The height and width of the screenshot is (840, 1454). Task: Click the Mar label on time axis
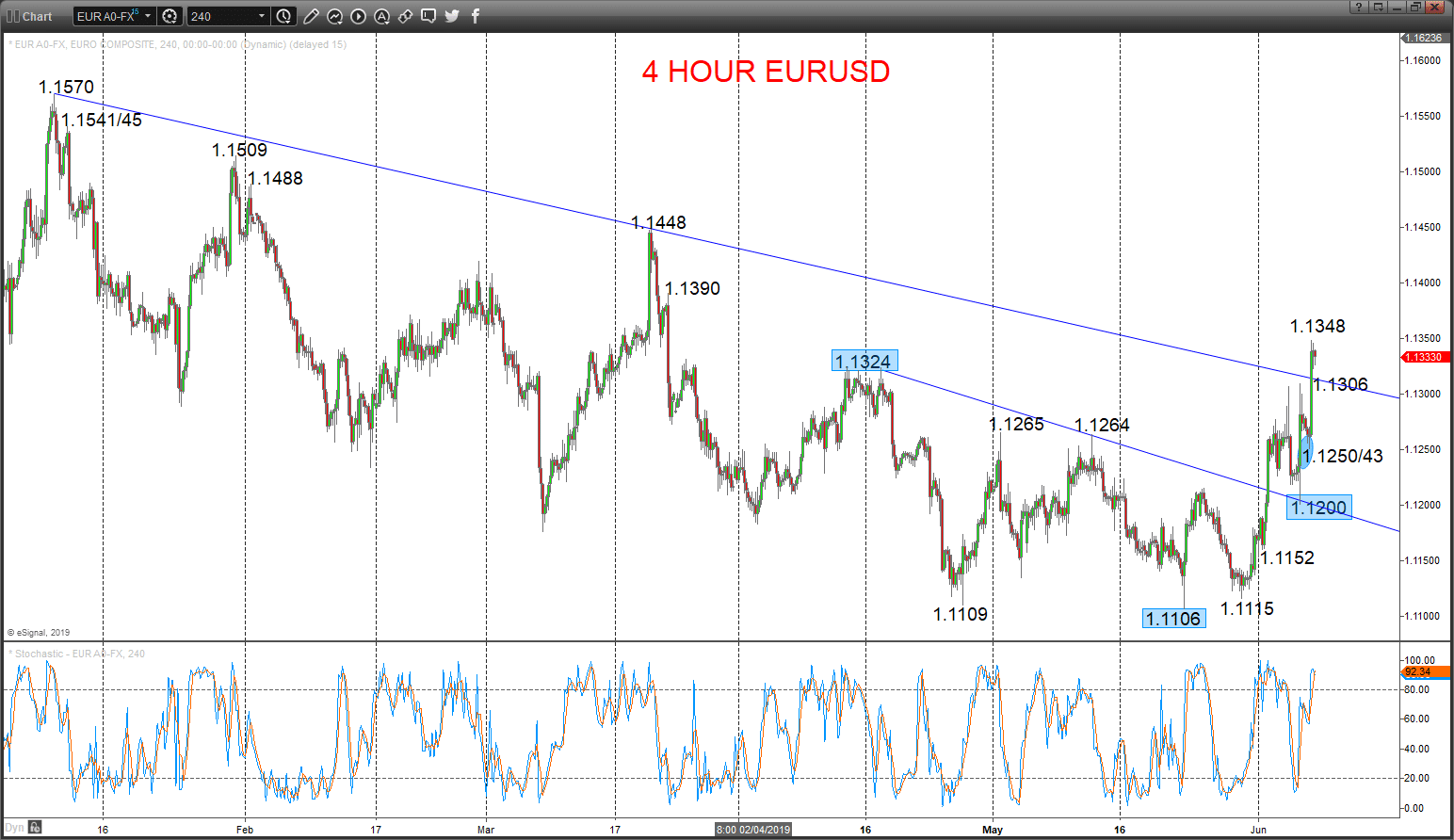486,830
